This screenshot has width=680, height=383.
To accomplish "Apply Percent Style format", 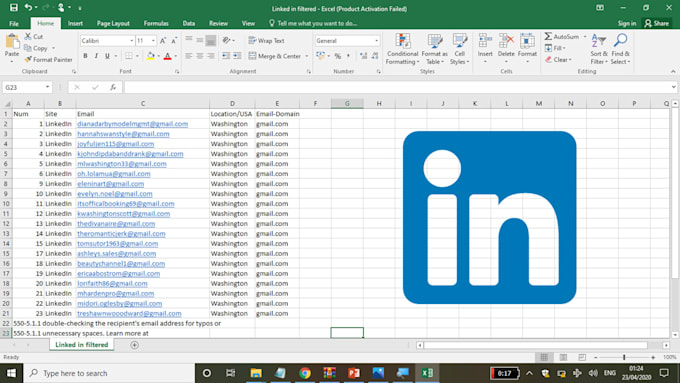I will (337, 56).
